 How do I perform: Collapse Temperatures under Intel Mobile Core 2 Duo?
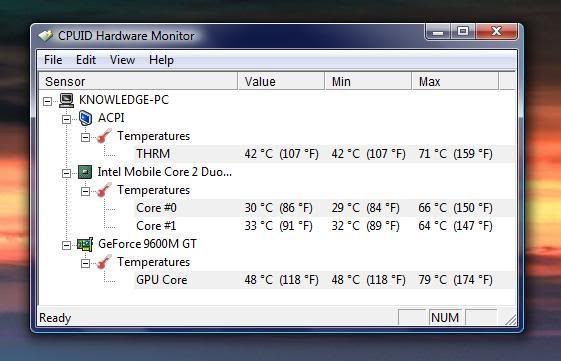click(86, 191)
